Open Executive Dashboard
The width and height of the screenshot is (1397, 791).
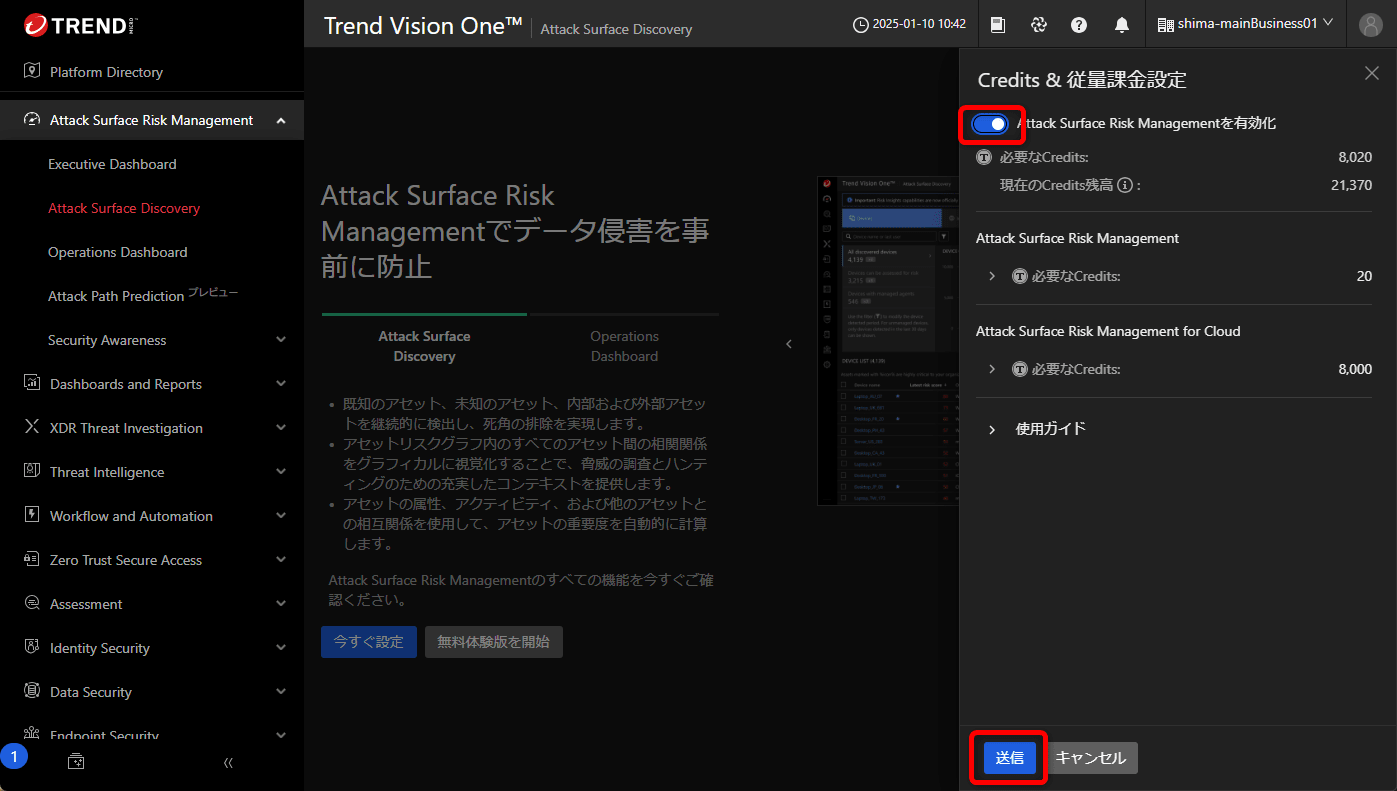112,164
